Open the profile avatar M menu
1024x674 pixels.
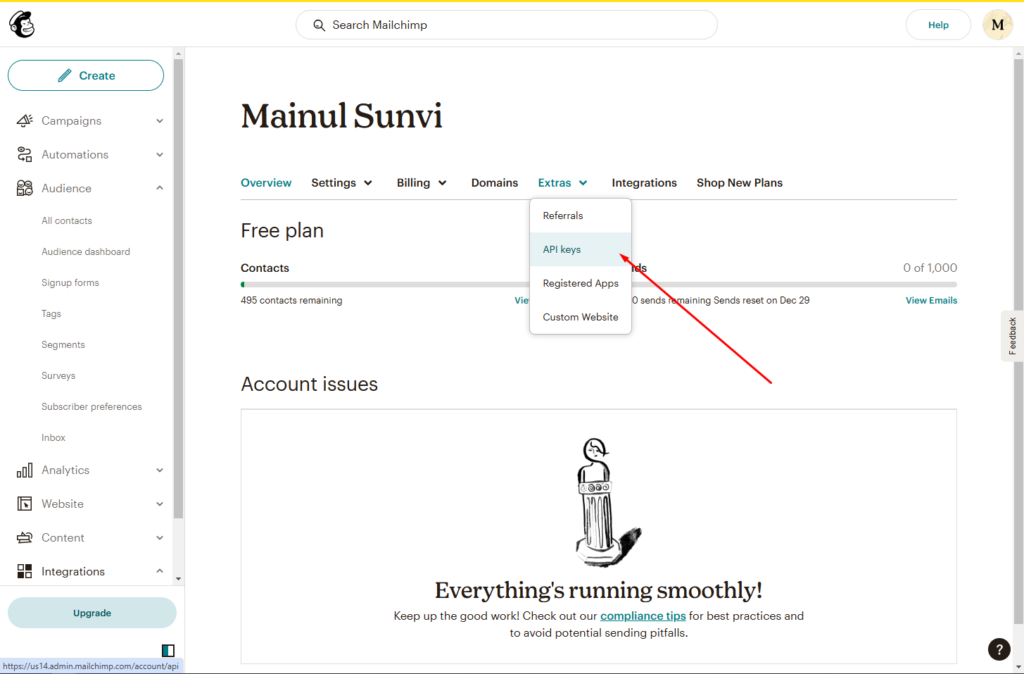click(x=997, y=25)
